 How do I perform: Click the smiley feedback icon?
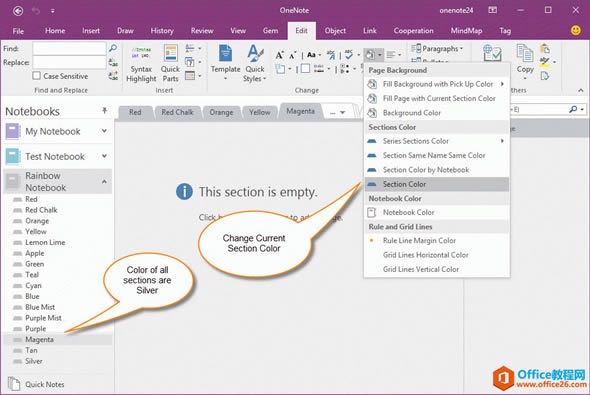tap(575, 30)
